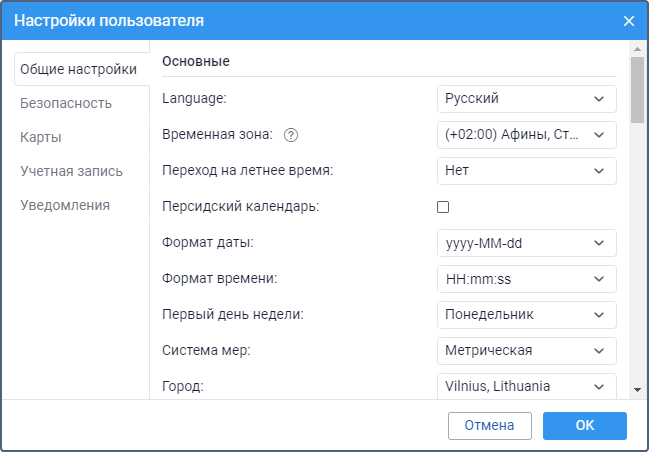Image resolution: width=649 pixels, height=452 pixels.
Task: Open the Система мер dropdown
Action: pyautogui.click(x=526, y=351)
